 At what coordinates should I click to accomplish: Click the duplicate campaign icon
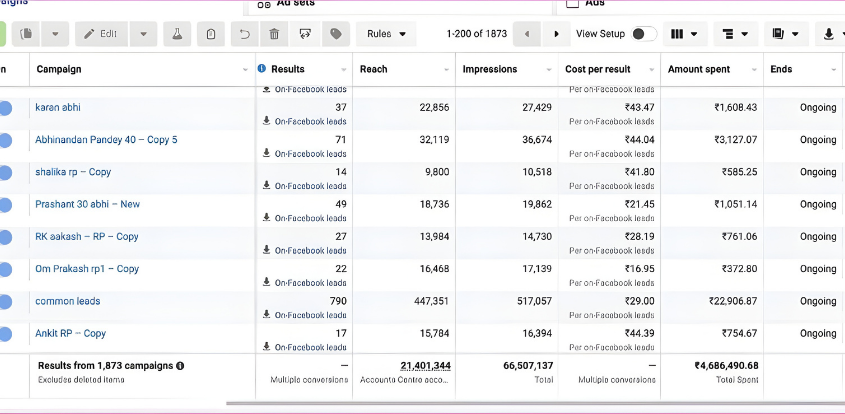click(x=27, y=34)
